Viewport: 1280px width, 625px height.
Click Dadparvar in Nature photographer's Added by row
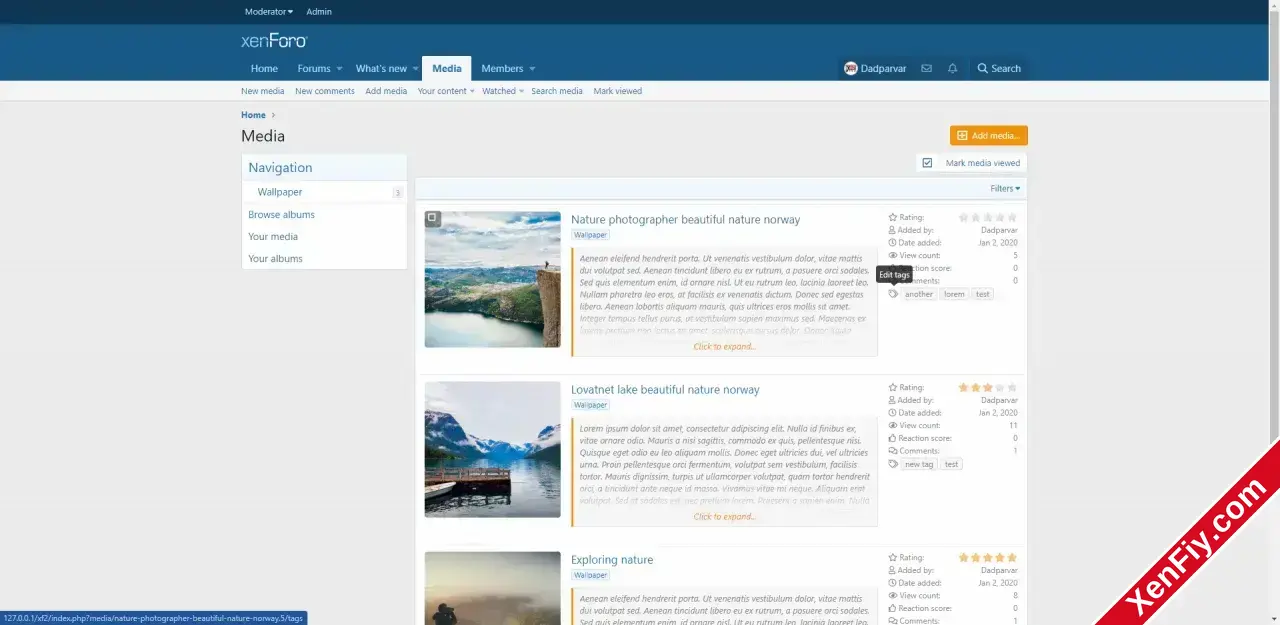999,230
